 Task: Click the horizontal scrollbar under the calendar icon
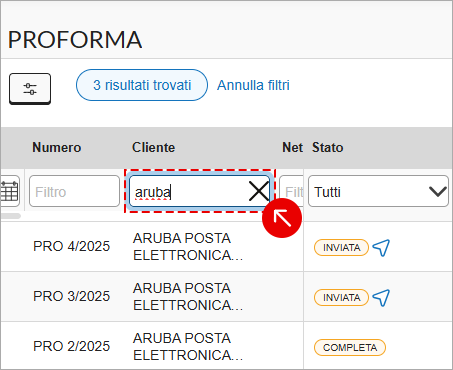[x=11, y=216]
